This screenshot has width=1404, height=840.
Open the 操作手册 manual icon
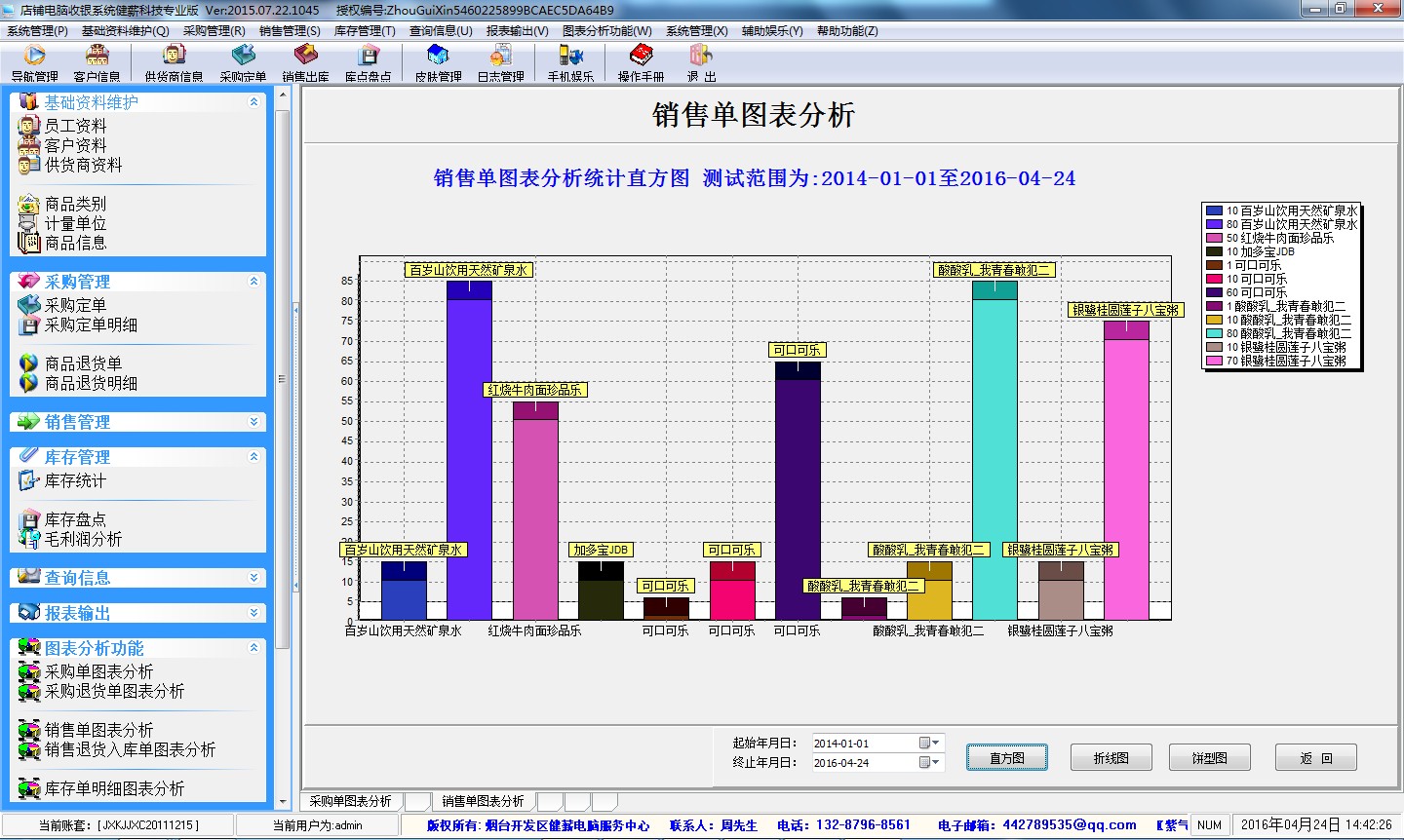[641, 61]
